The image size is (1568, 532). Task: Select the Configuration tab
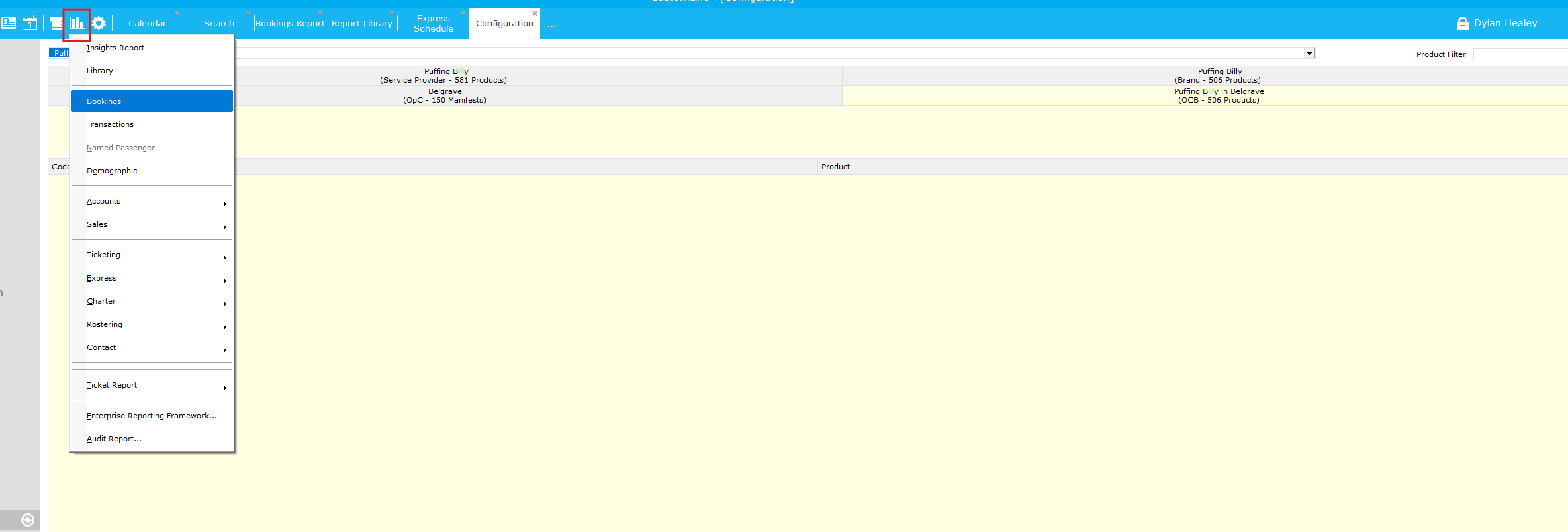pos(504,24)
